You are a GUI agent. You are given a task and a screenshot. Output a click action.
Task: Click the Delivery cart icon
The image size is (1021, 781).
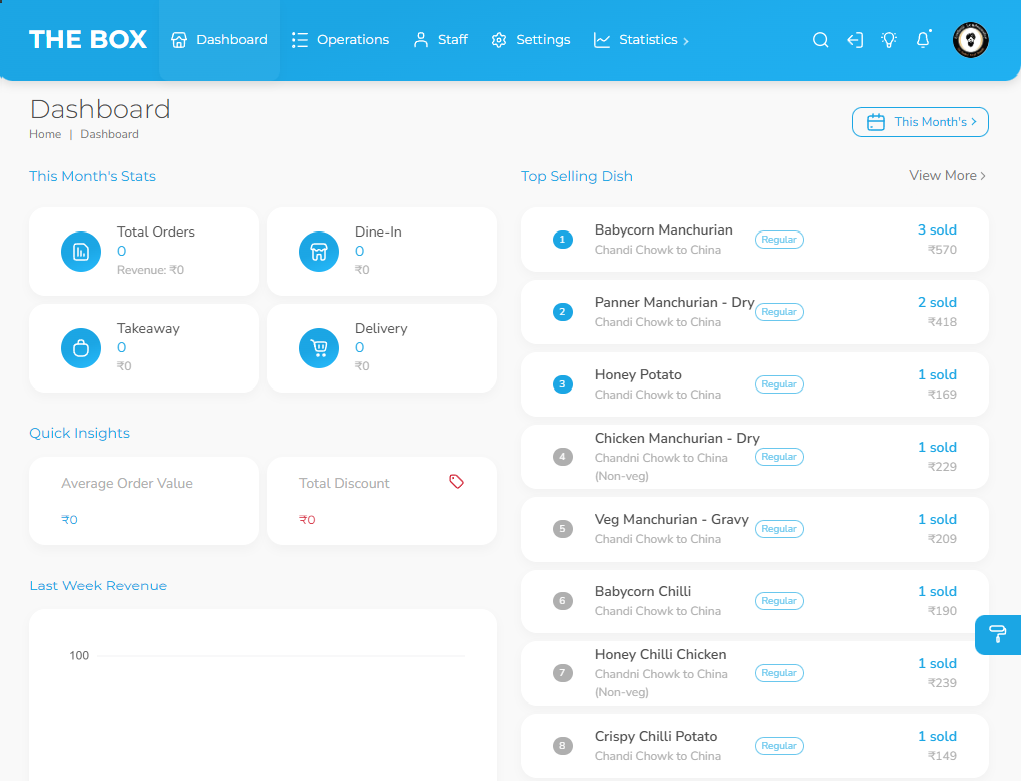tap(319, 348)
